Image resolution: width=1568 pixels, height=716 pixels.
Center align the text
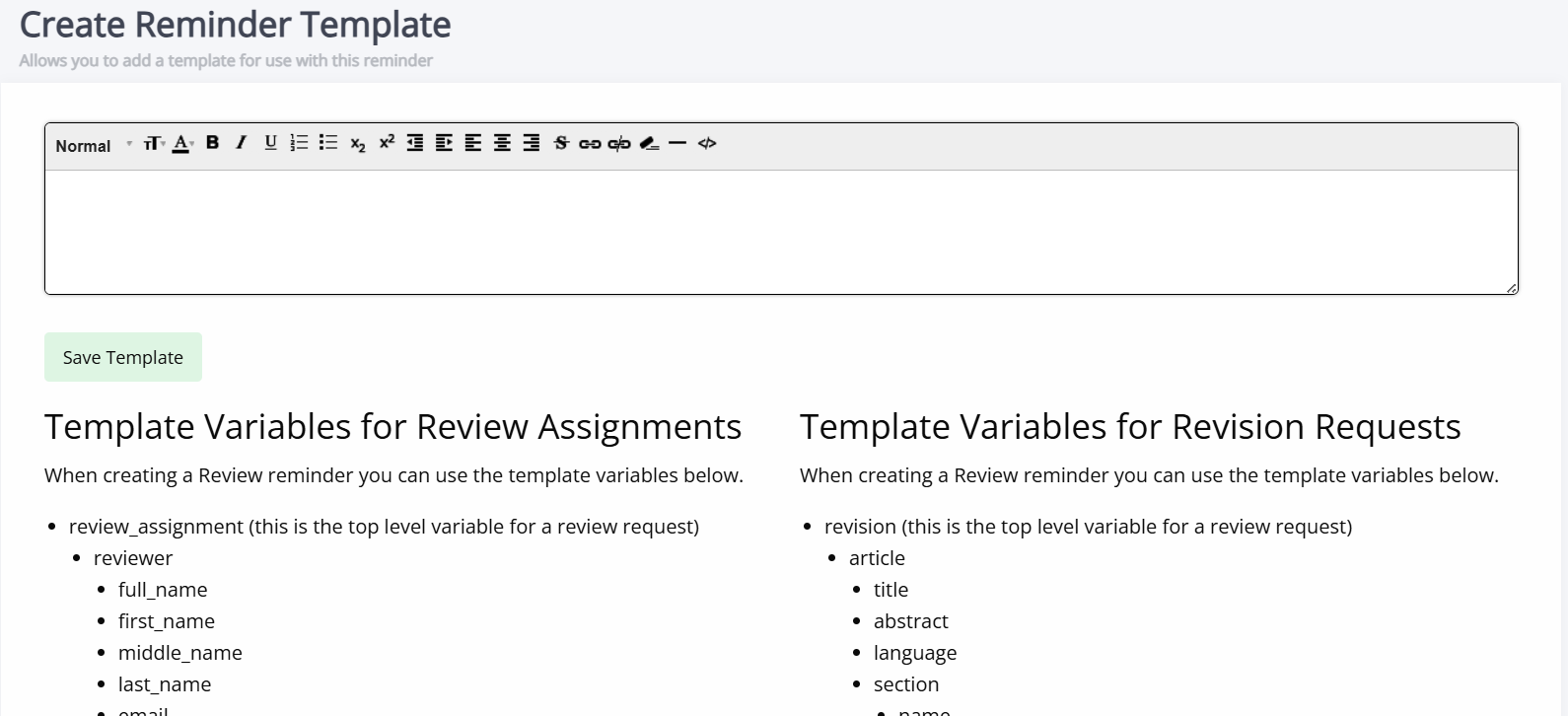[x=502, y=143]
